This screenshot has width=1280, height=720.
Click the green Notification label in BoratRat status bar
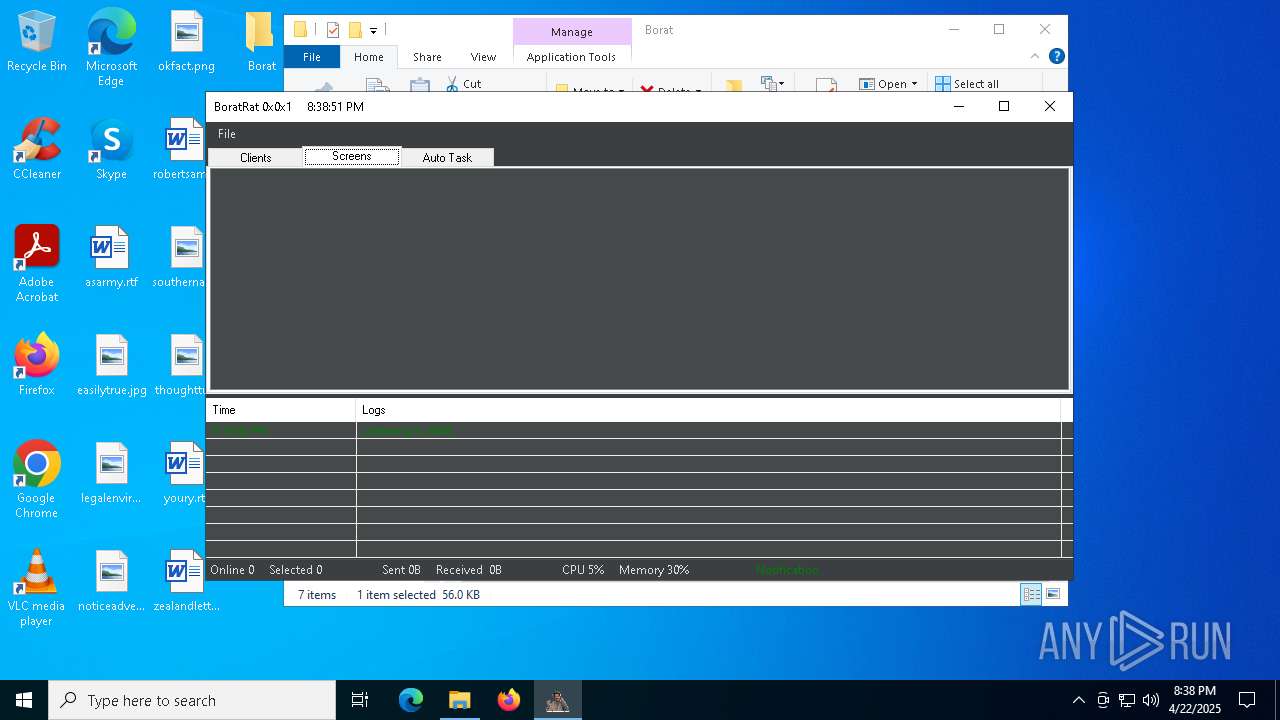tap(788, 570)
